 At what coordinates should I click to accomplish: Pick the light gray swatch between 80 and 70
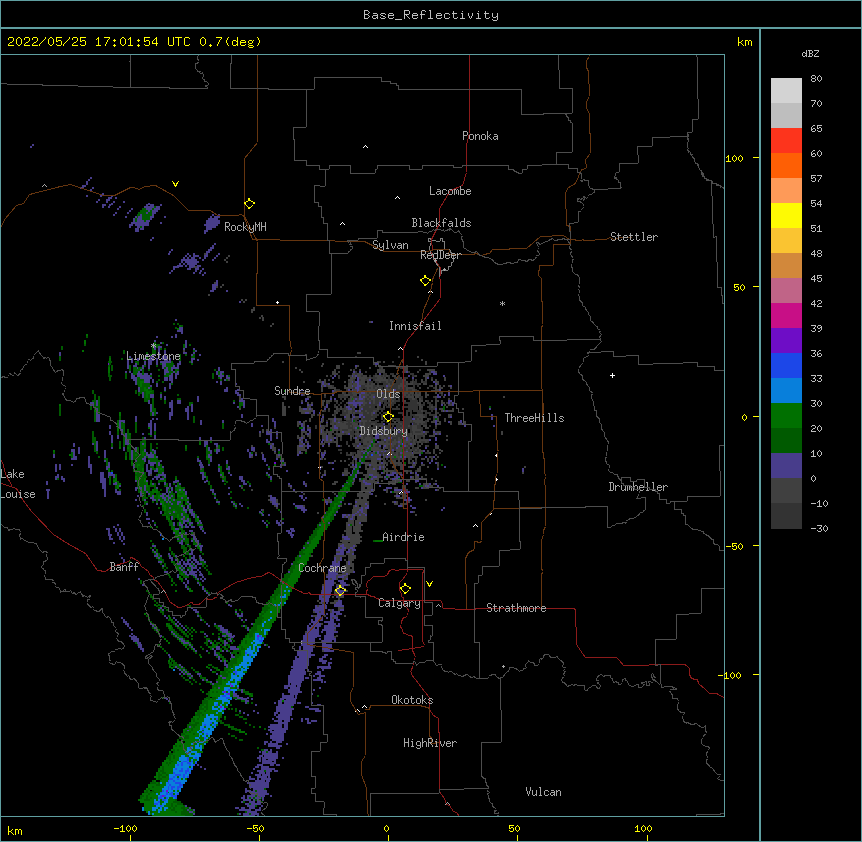[786, 91]
